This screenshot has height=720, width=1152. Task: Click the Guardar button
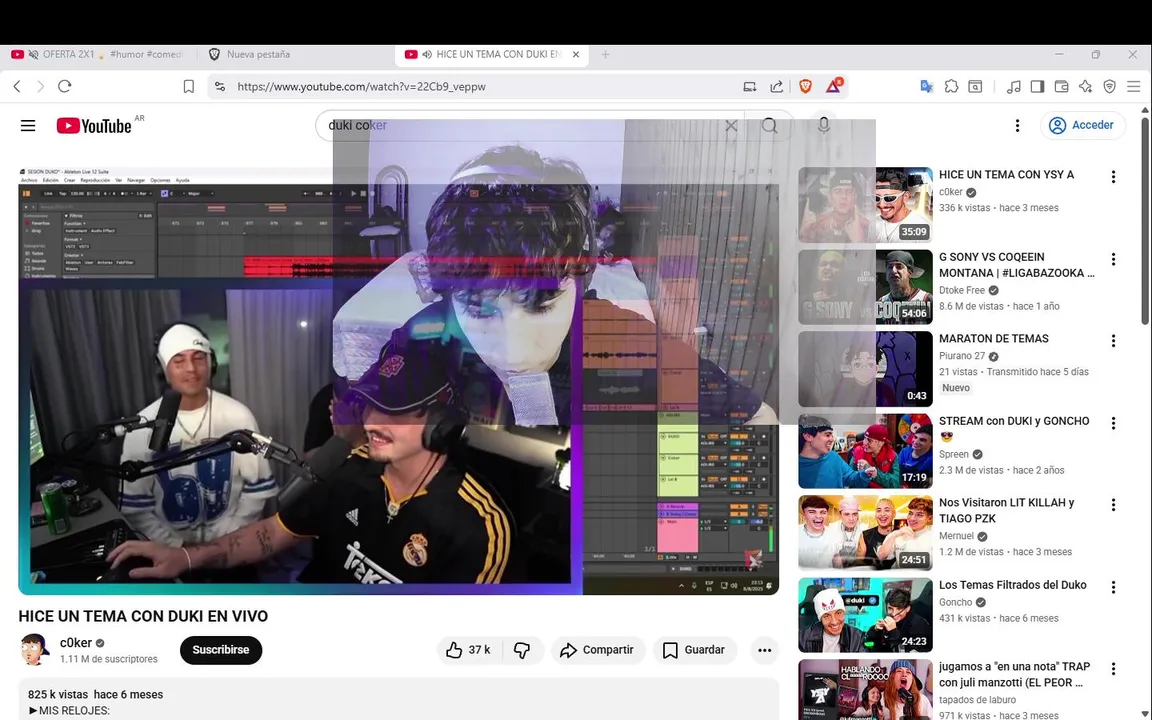tap(694, 650)
